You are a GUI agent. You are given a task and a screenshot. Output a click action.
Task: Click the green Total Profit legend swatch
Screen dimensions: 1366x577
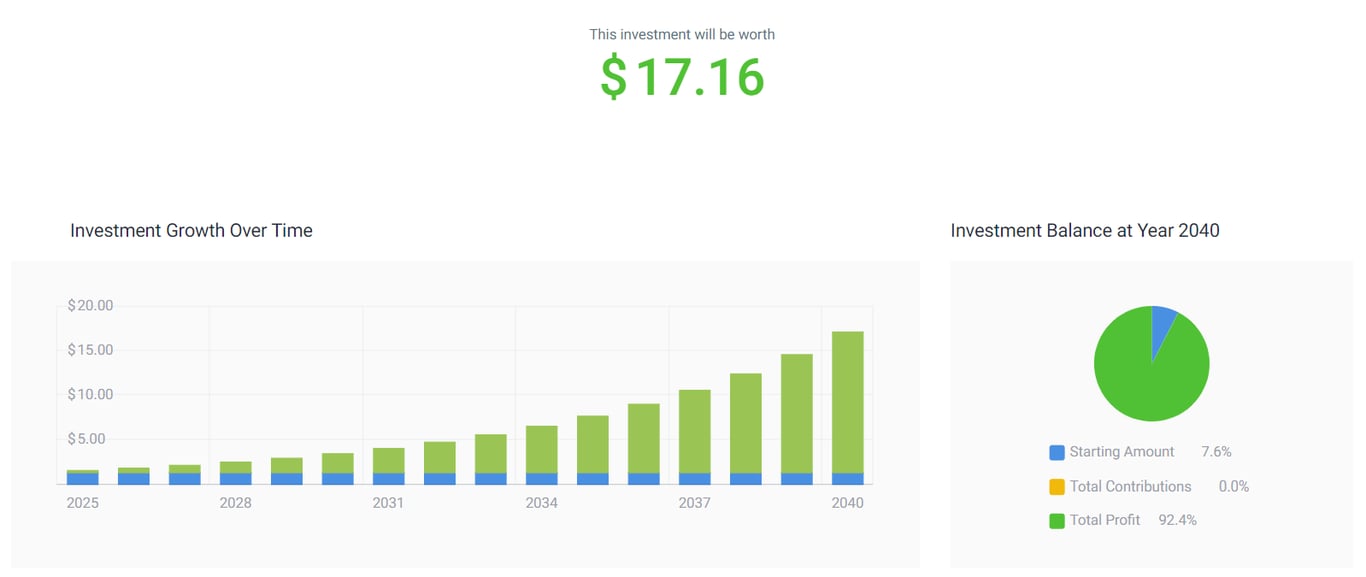click(x=1059, y=520)
